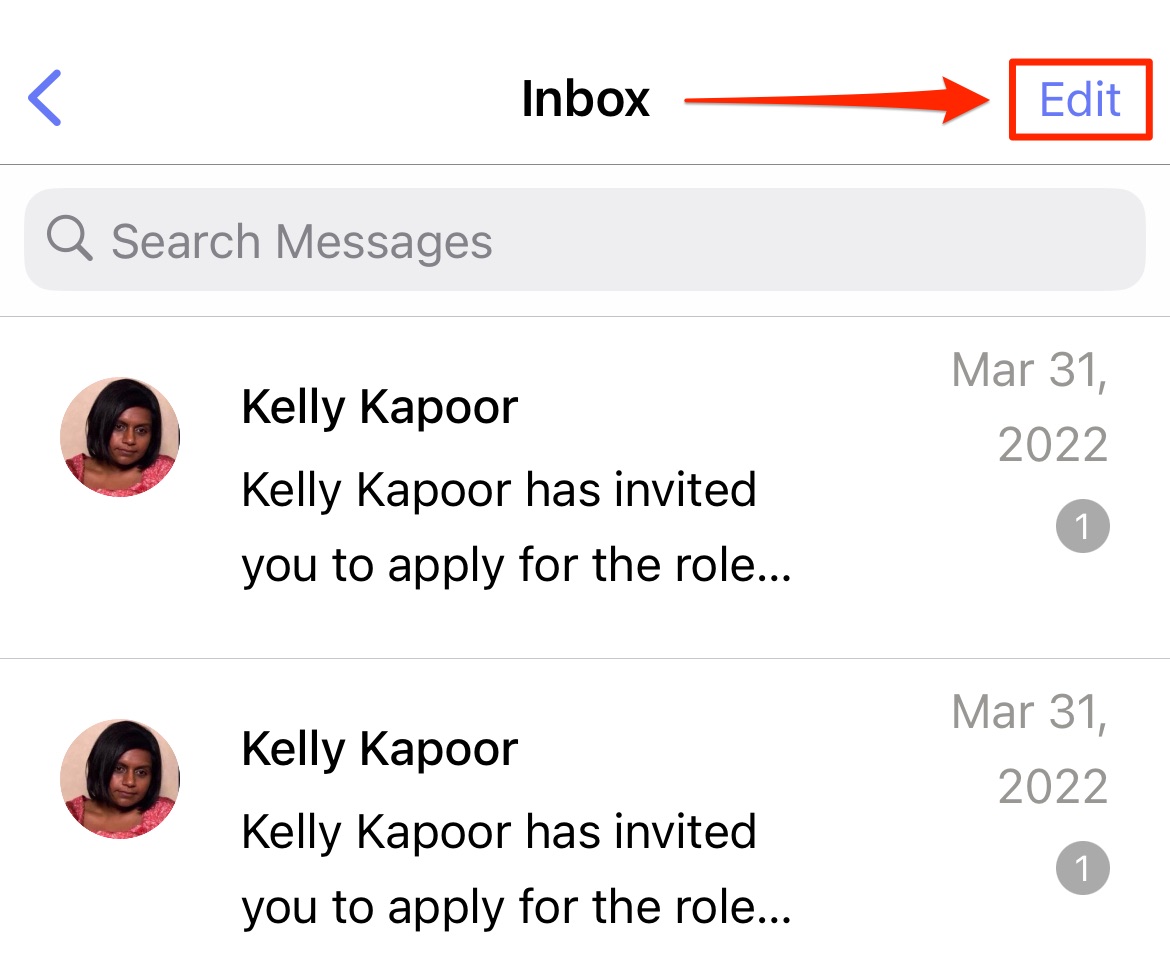Select the first conversation row

(585, 488)
